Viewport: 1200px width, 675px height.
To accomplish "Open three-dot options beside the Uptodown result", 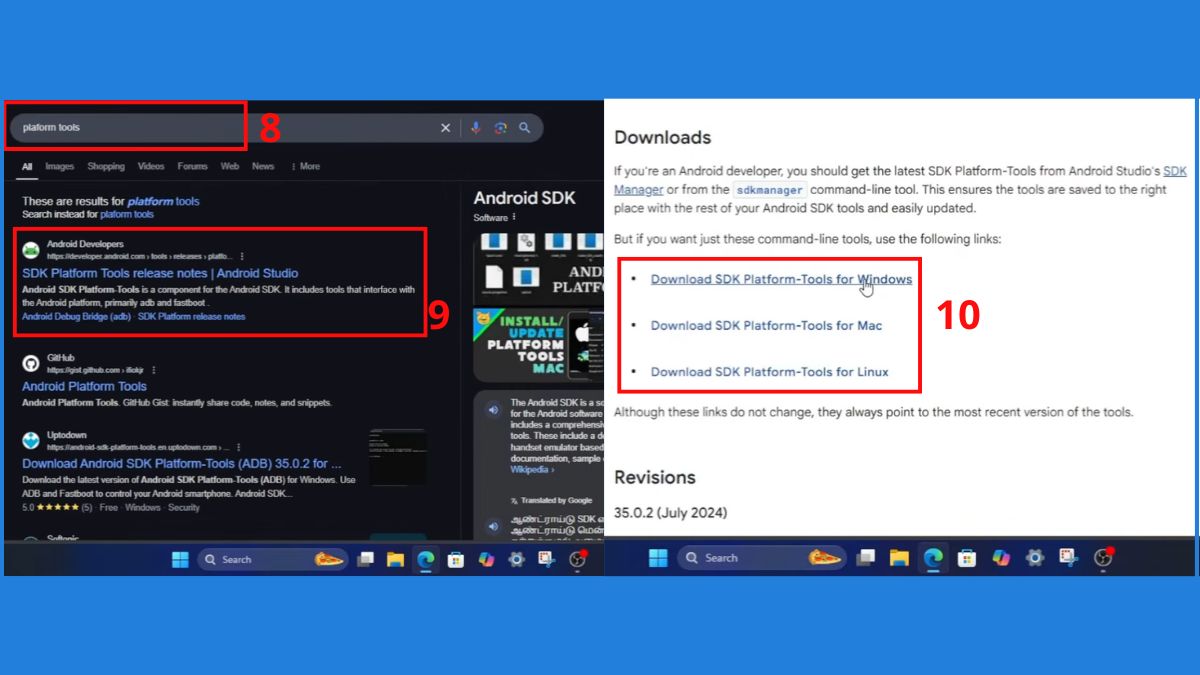I will (x=239, y=447).
